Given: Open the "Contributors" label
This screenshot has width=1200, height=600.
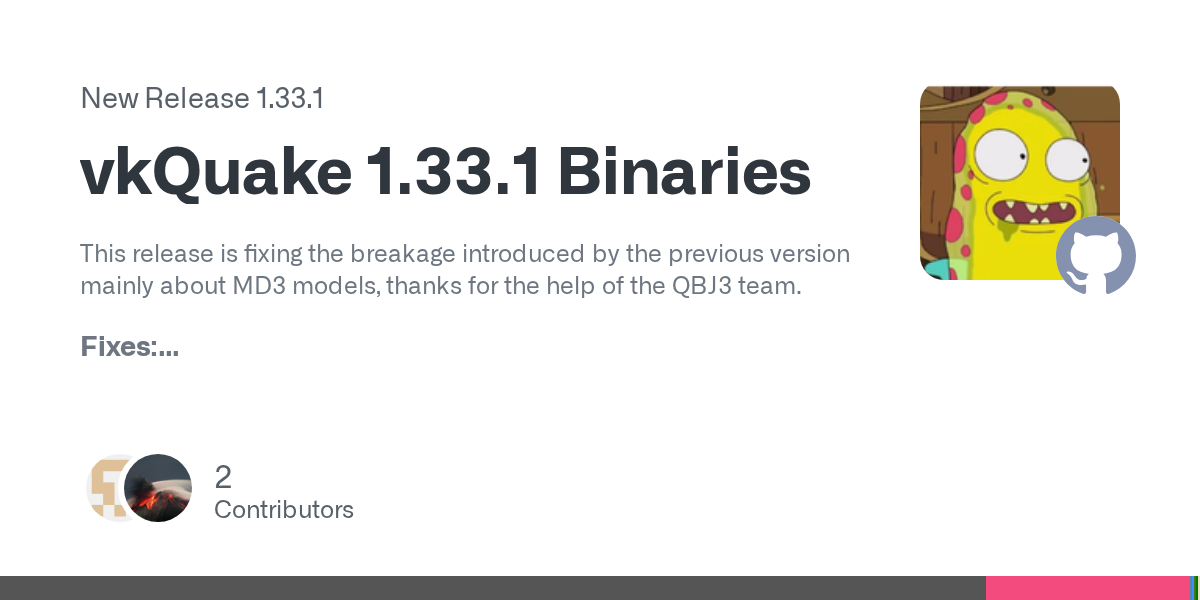Looking at the screenshot, I should click(x=284, y=509).
